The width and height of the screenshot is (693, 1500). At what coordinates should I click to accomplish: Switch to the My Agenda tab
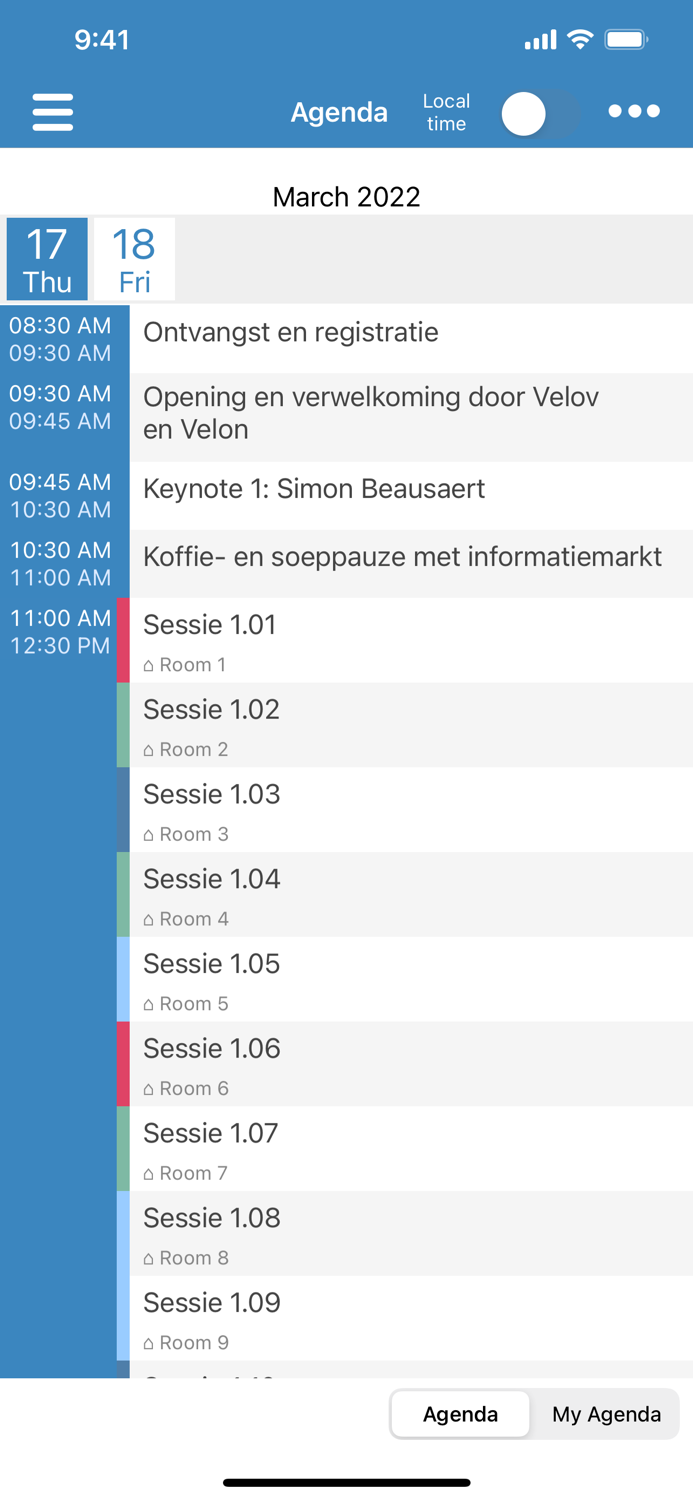pos(605,1414)
